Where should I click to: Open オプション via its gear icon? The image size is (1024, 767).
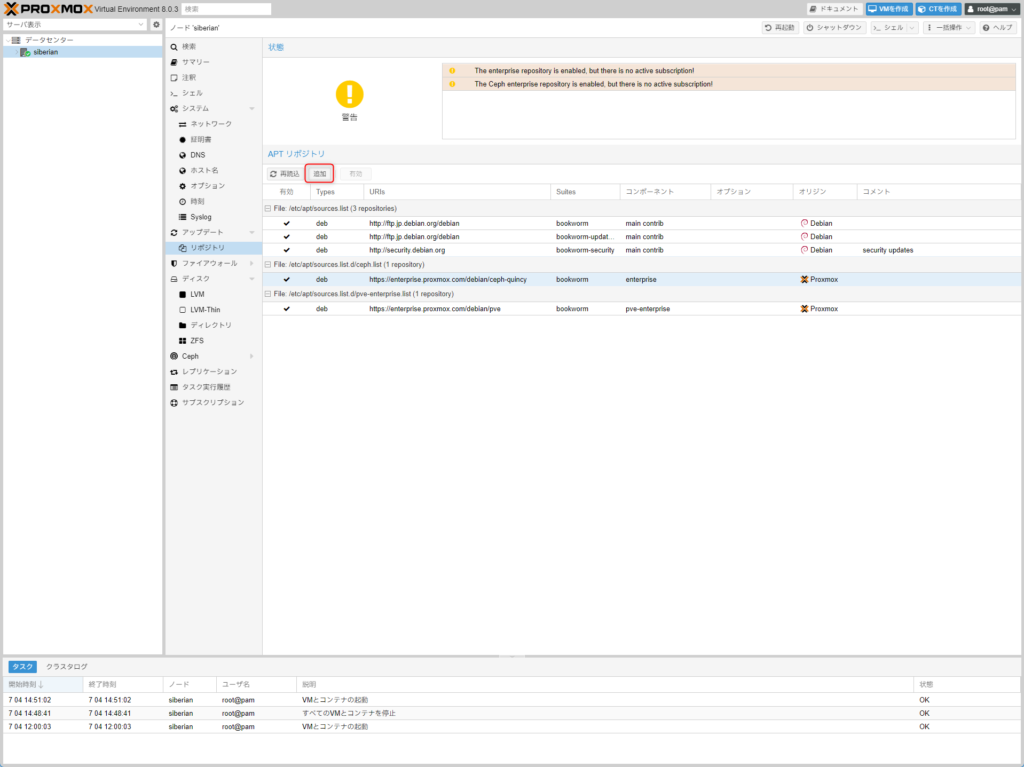(182, 186)
